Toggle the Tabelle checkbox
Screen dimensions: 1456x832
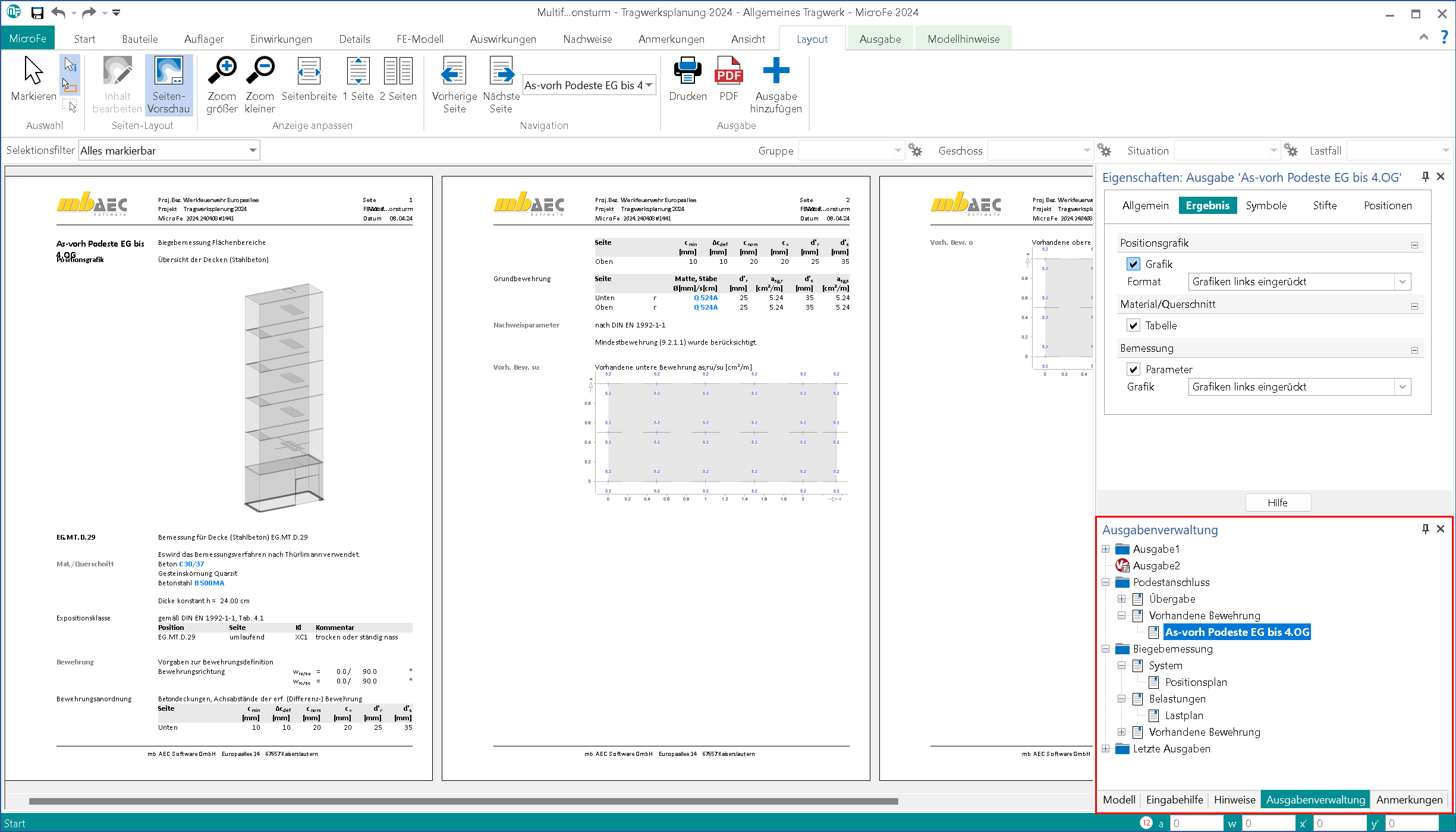[1133, 326]
